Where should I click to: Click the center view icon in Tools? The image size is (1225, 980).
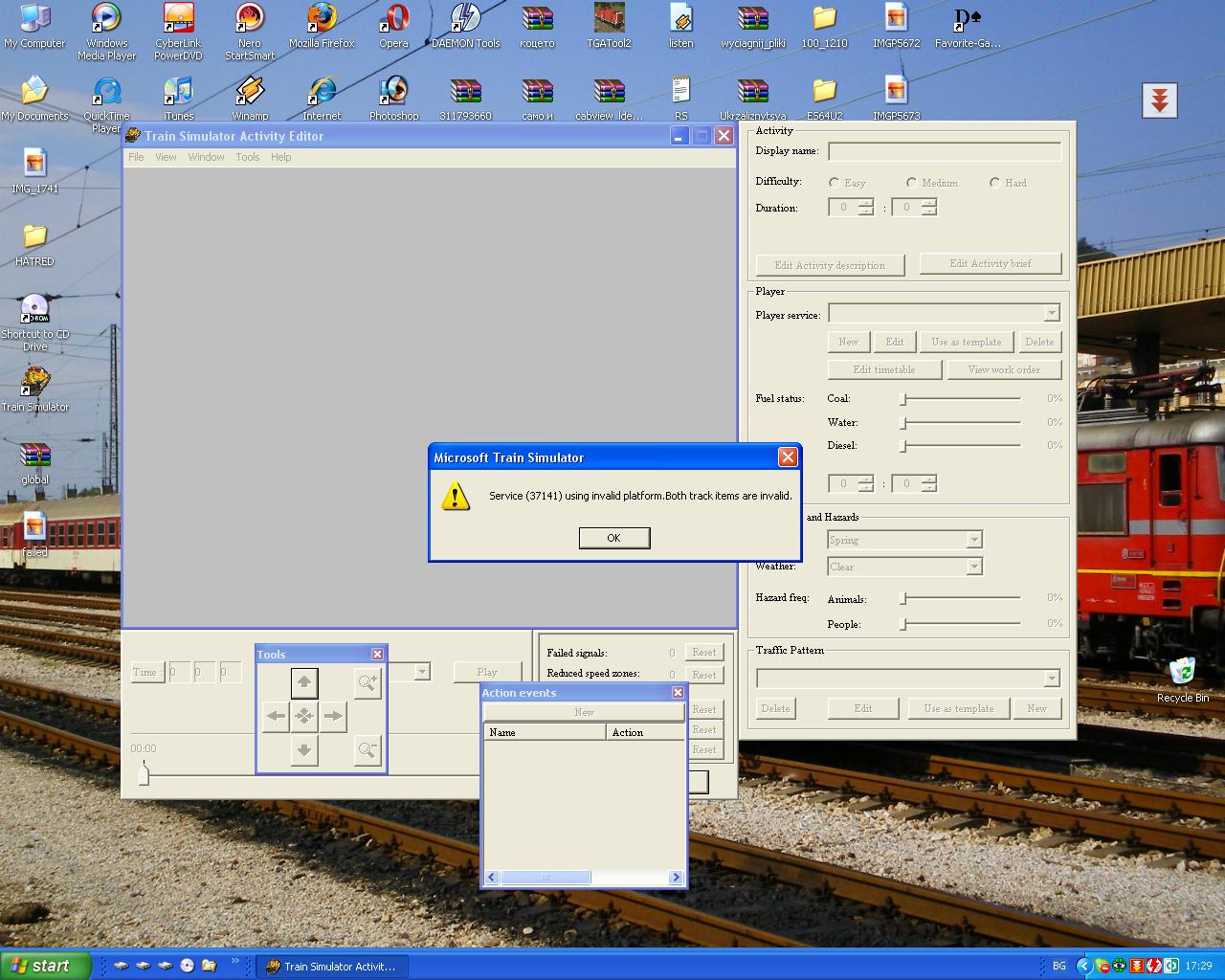[x=304, y=716]
